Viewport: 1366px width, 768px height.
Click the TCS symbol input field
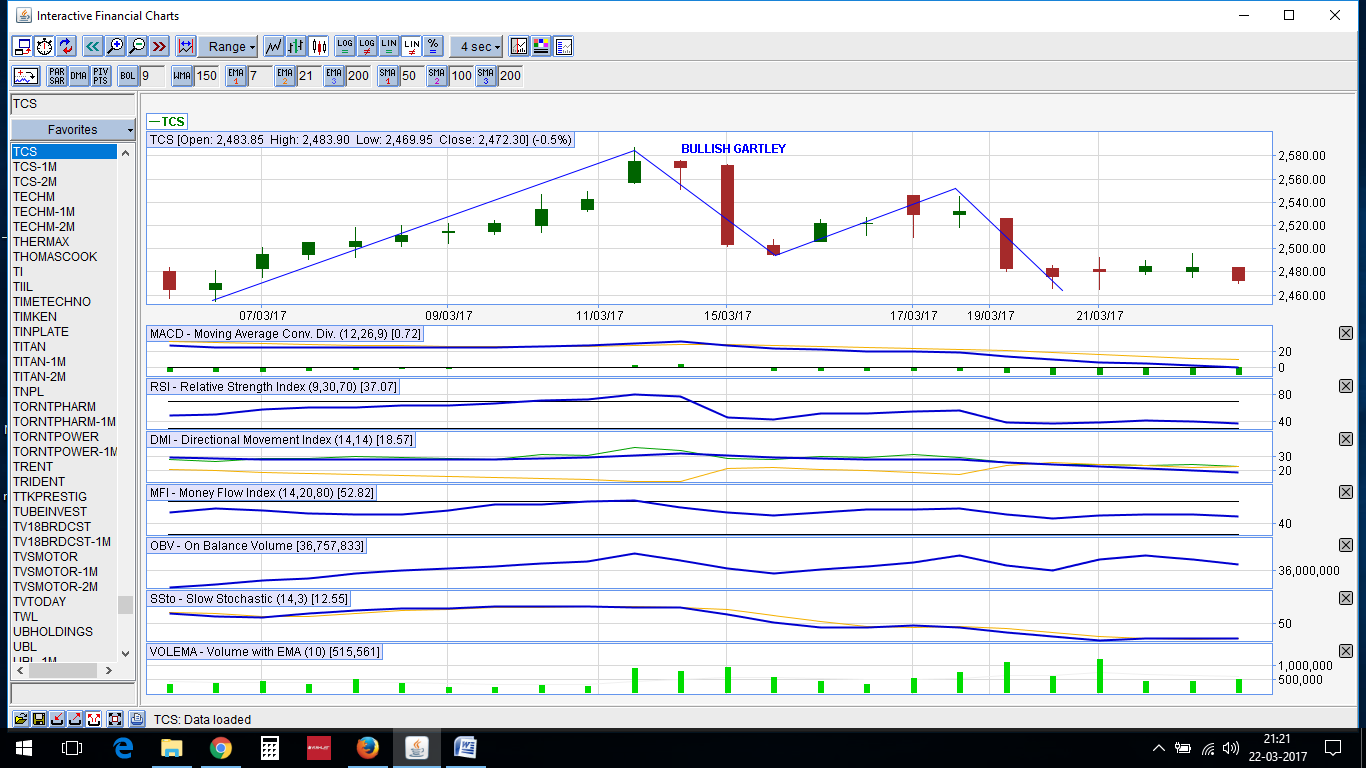(73, 104)
